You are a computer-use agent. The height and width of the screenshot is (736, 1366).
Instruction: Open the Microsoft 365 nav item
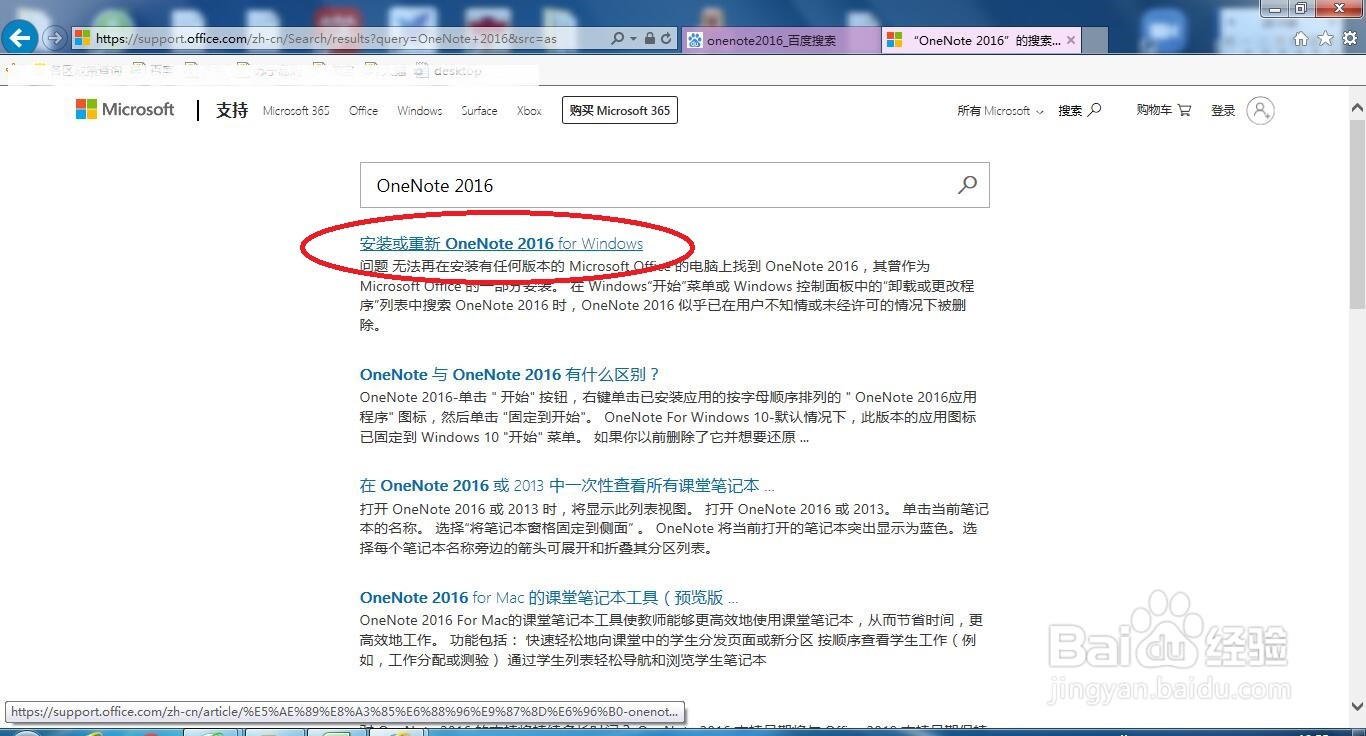coord(296,111)
